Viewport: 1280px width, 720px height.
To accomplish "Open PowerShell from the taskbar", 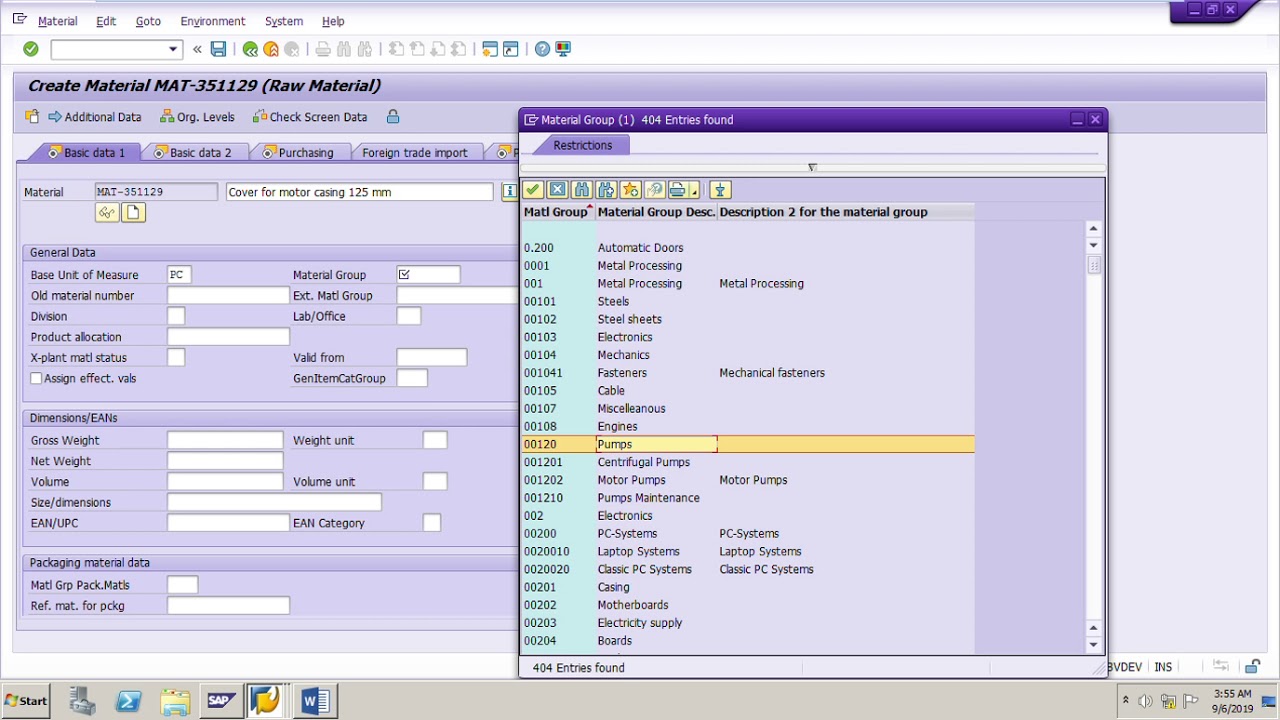I will pyautogui.click(x=129, y=701).
